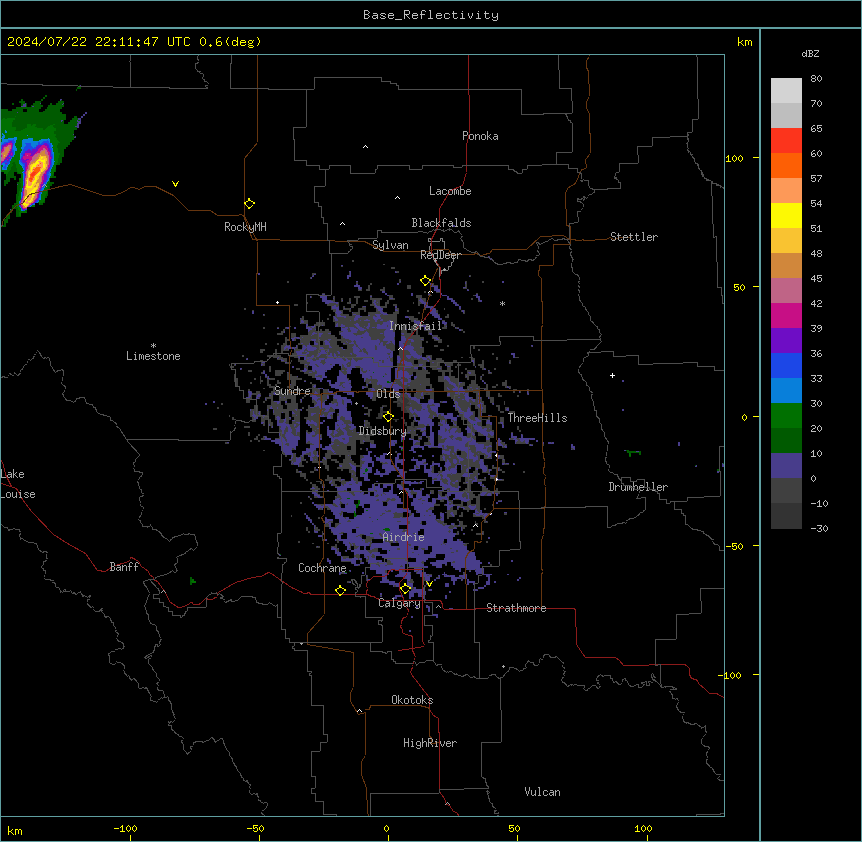Click the yellow V marker east of Calgary diamond
Viewport: 862px width, 842px height.
(x=429, y=584)
